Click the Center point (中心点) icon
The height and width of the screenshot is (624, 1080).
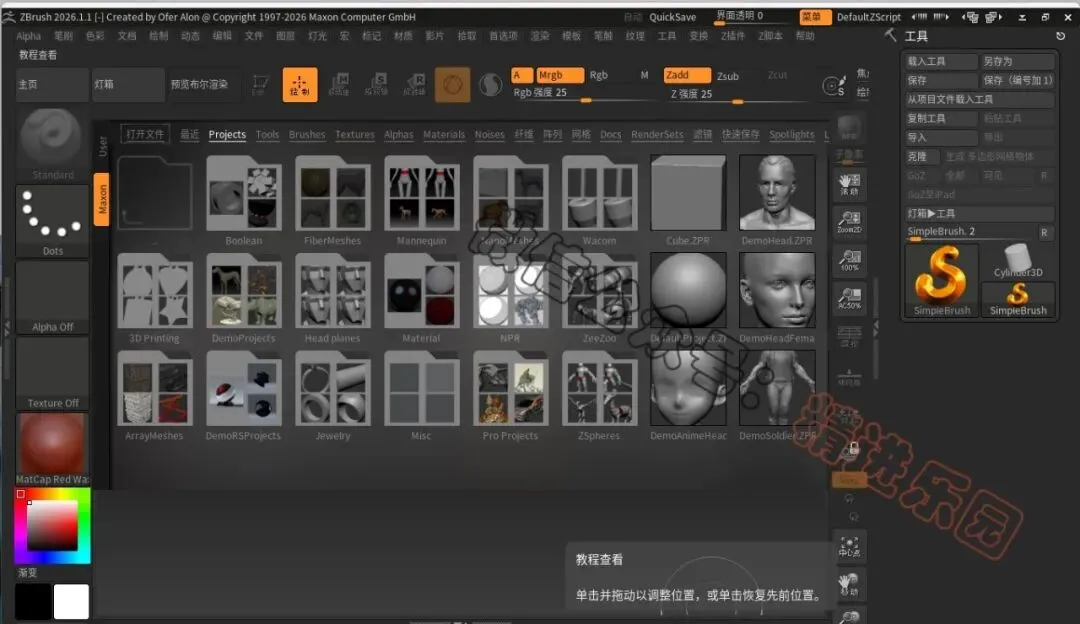(849, 547)
